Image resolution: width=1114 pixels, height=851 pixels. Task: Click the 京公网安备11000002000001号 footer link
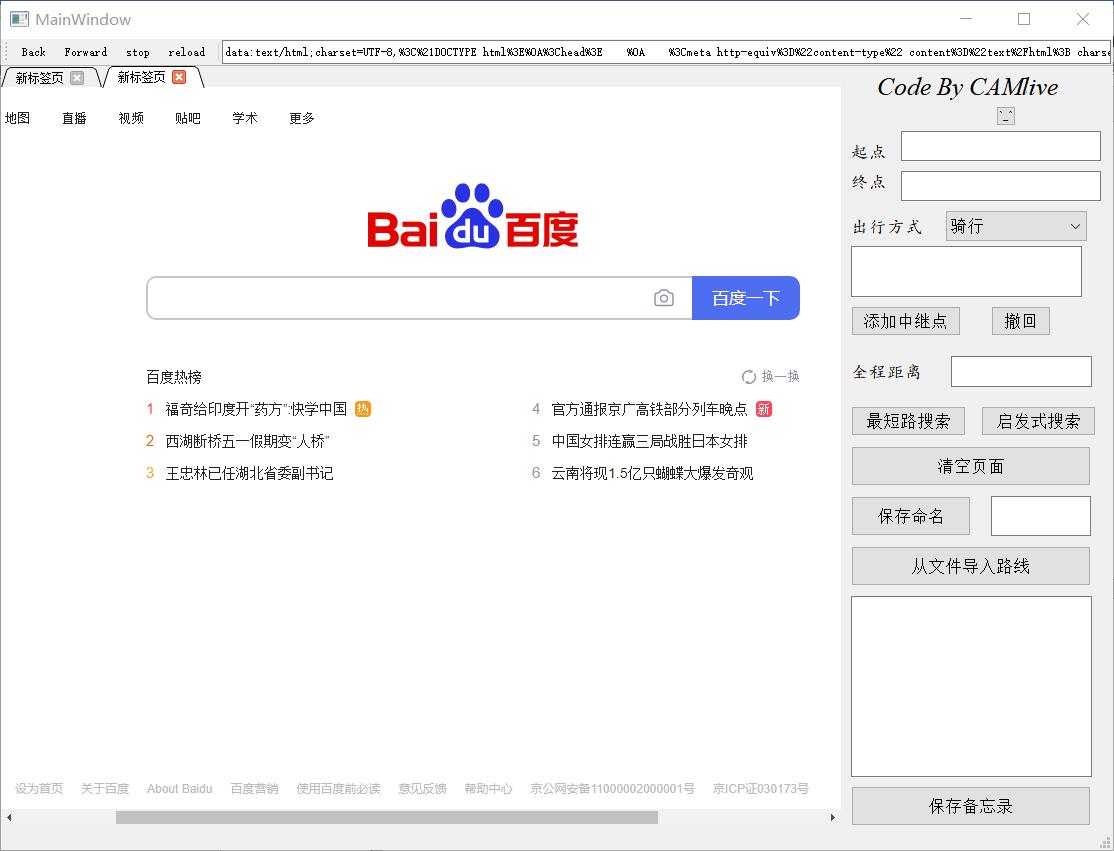pyautogui.click(x=612, y=788)
